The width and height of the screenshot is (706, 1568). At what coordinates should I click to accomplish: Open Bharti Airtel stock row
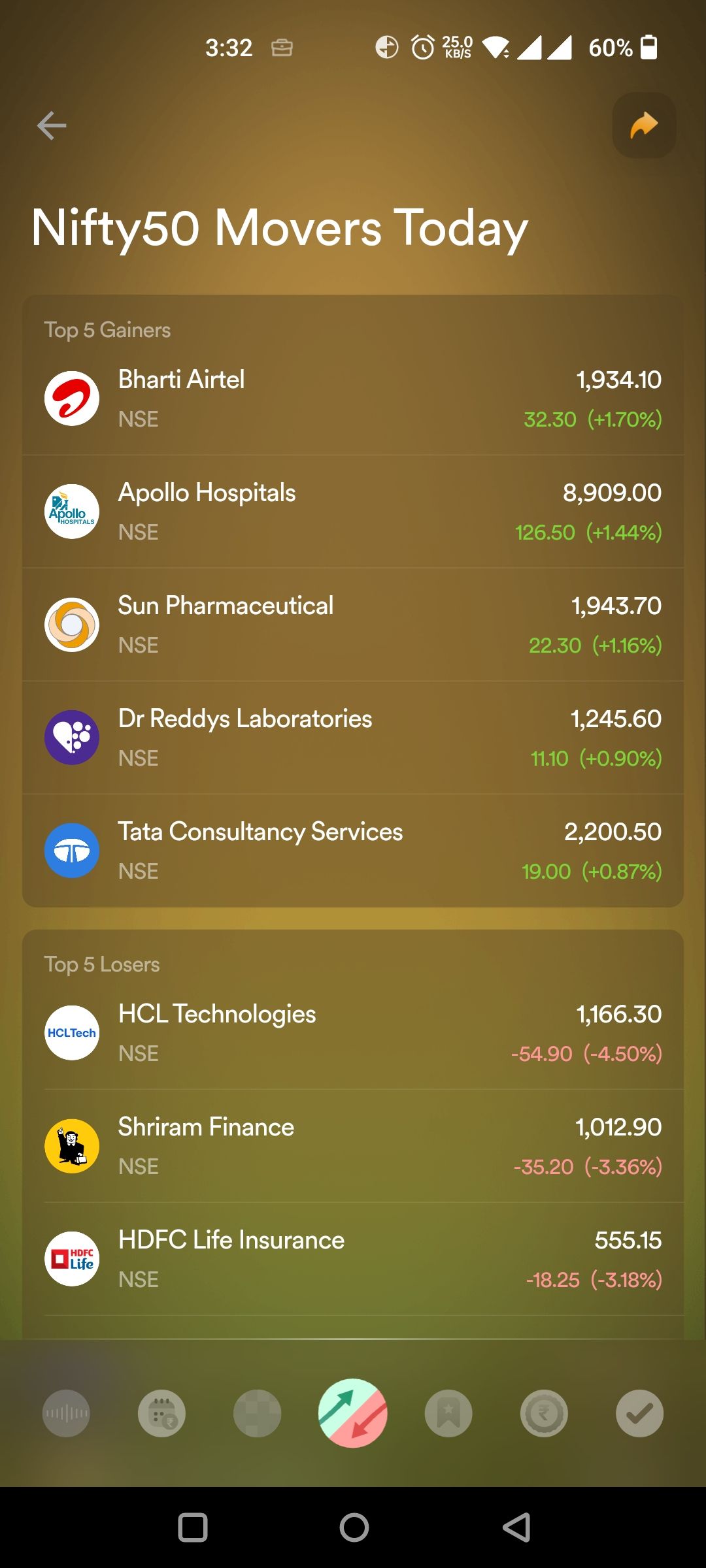[353, 399]
